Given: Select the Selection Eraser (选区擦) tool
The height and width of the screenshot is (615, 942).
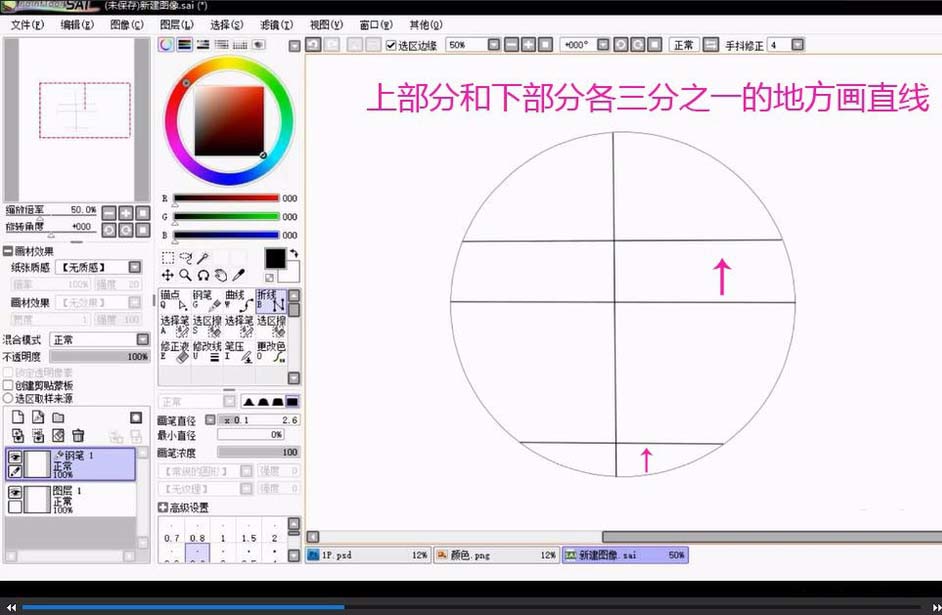Looking at the screenshot, I should click(x=207, y=325).
